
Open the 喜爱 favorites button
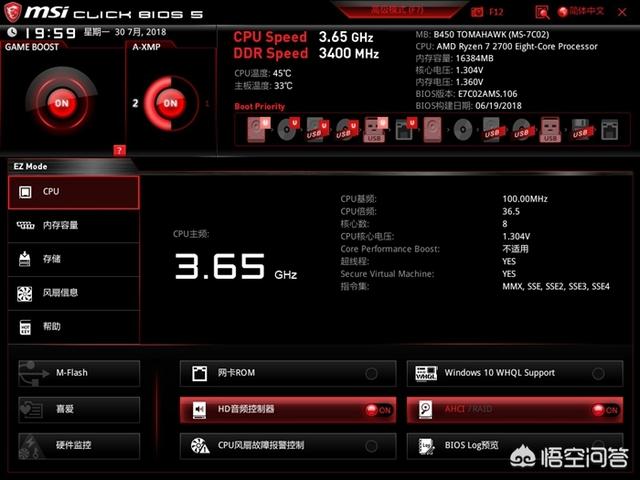(79, 409)
